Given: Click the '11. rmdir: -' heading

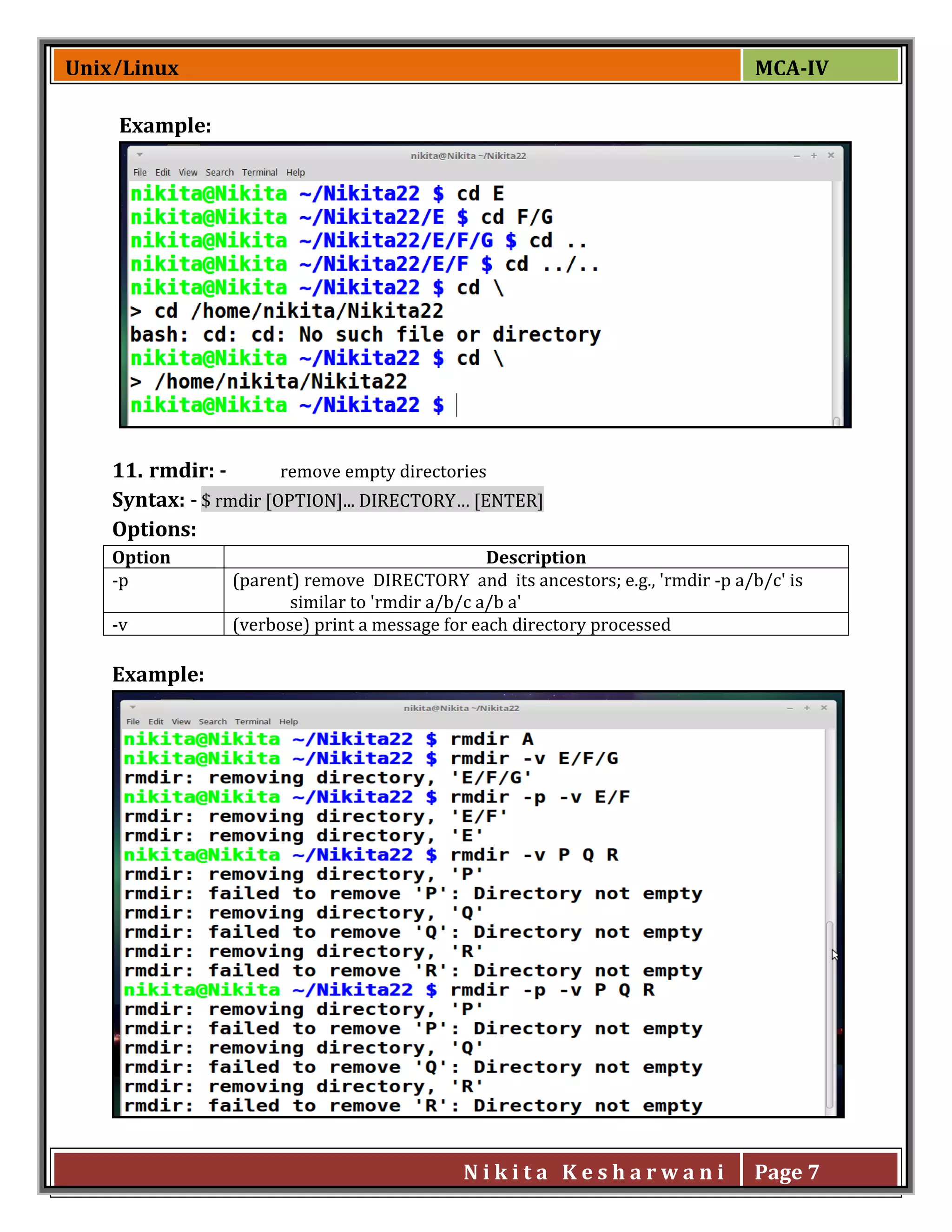Looking at the screenshot, I should 169,470.
